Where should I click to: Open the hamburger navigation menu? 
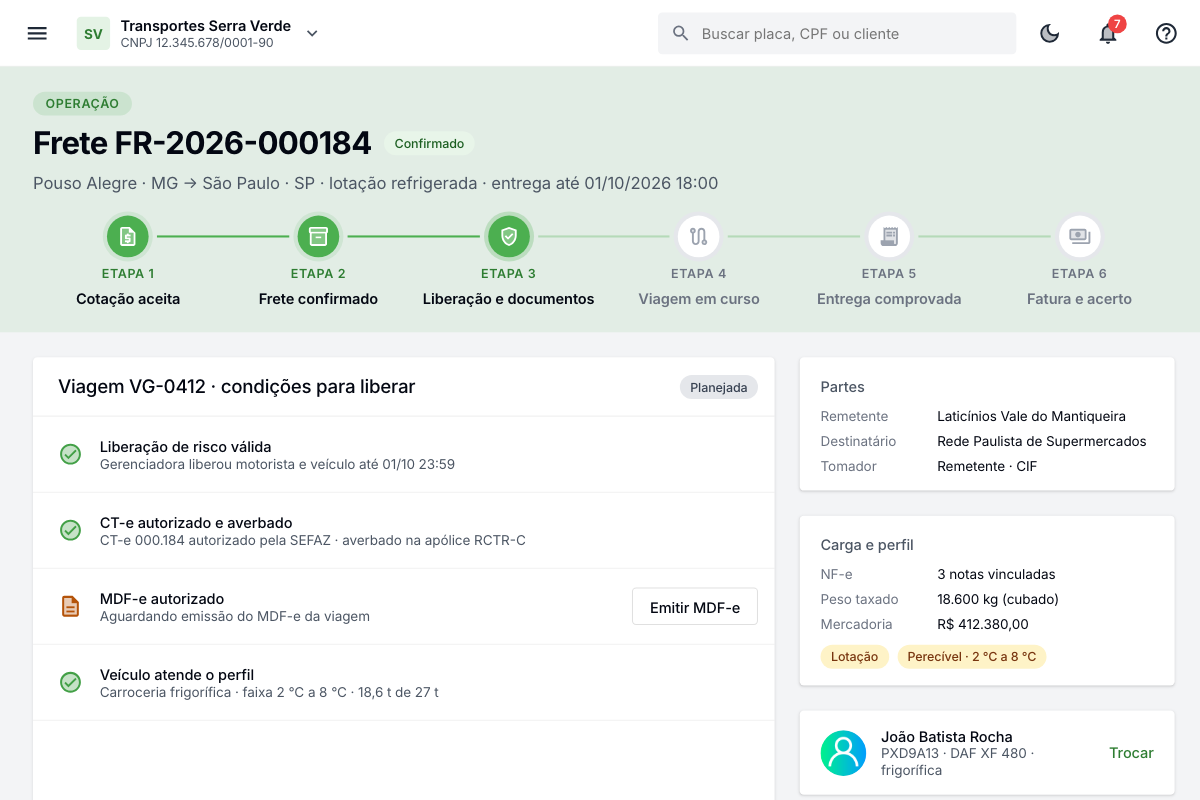coord(37,33)
